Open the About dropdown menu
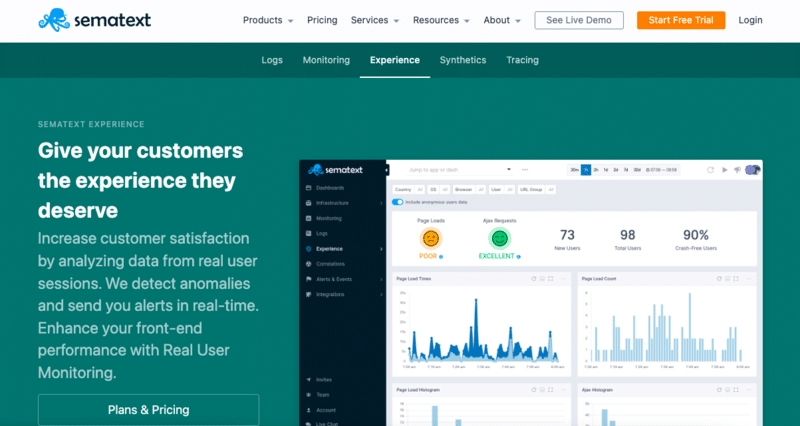Viewport: 800px width, 426px height. pyautogui.click(x=502, y=20)
